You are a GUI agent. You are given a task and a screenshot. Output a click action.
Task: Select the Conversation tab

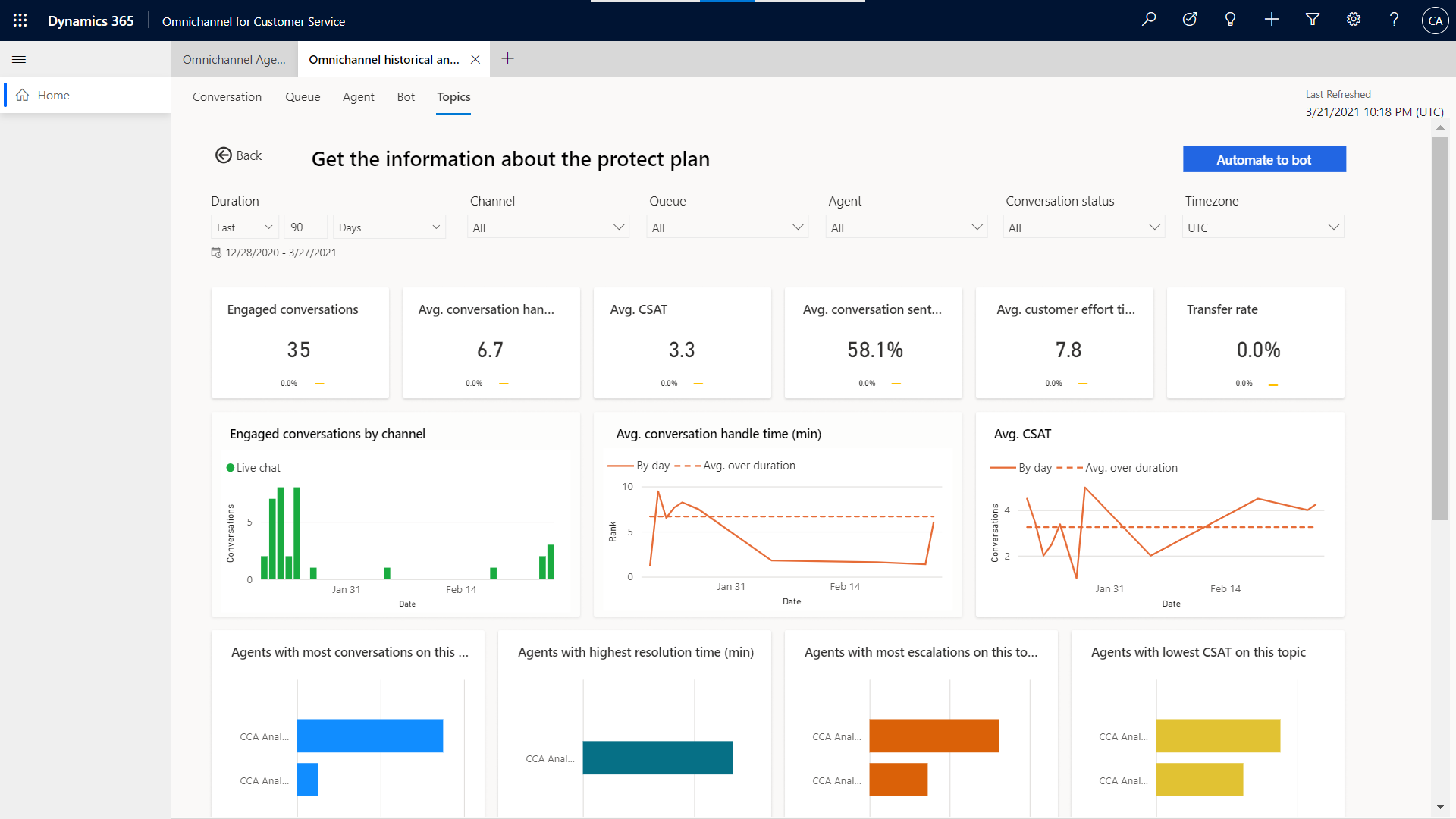point(227,96)
